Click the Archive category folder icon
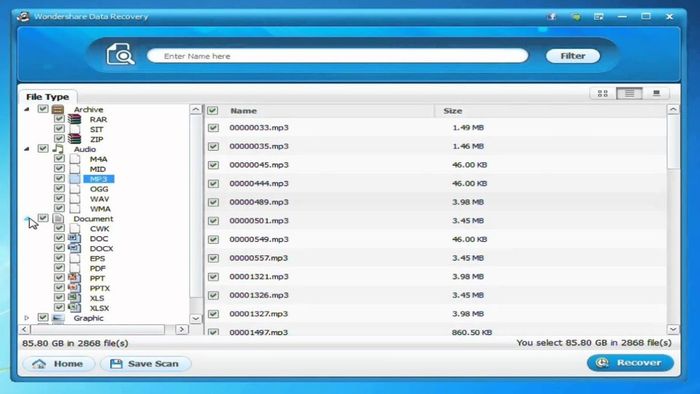 click(58, 109)
